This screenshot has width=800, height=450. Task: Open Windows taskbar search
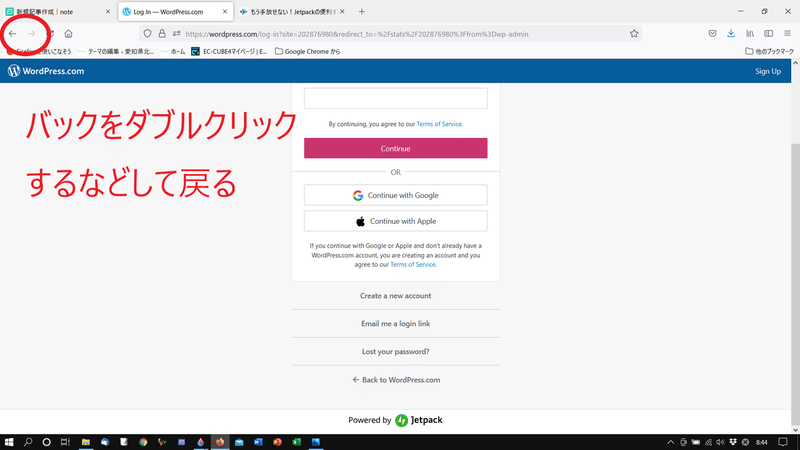point(28,442)
